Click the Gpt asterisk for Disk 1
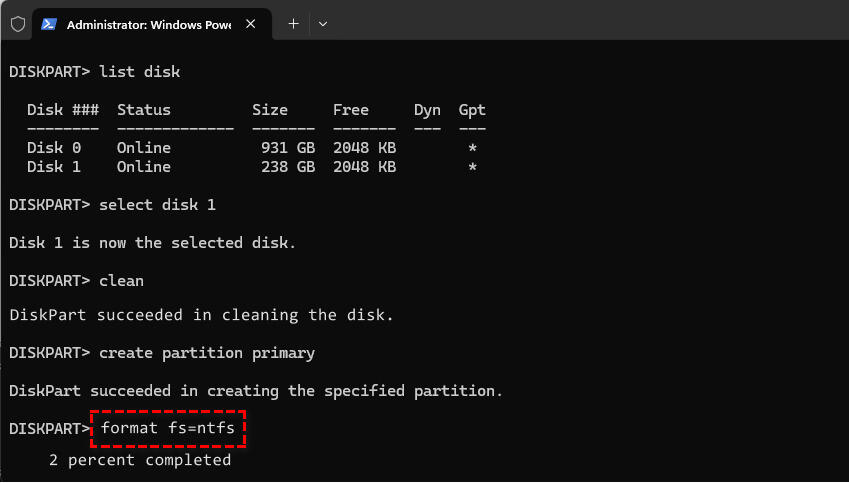 tap(472, 167)
